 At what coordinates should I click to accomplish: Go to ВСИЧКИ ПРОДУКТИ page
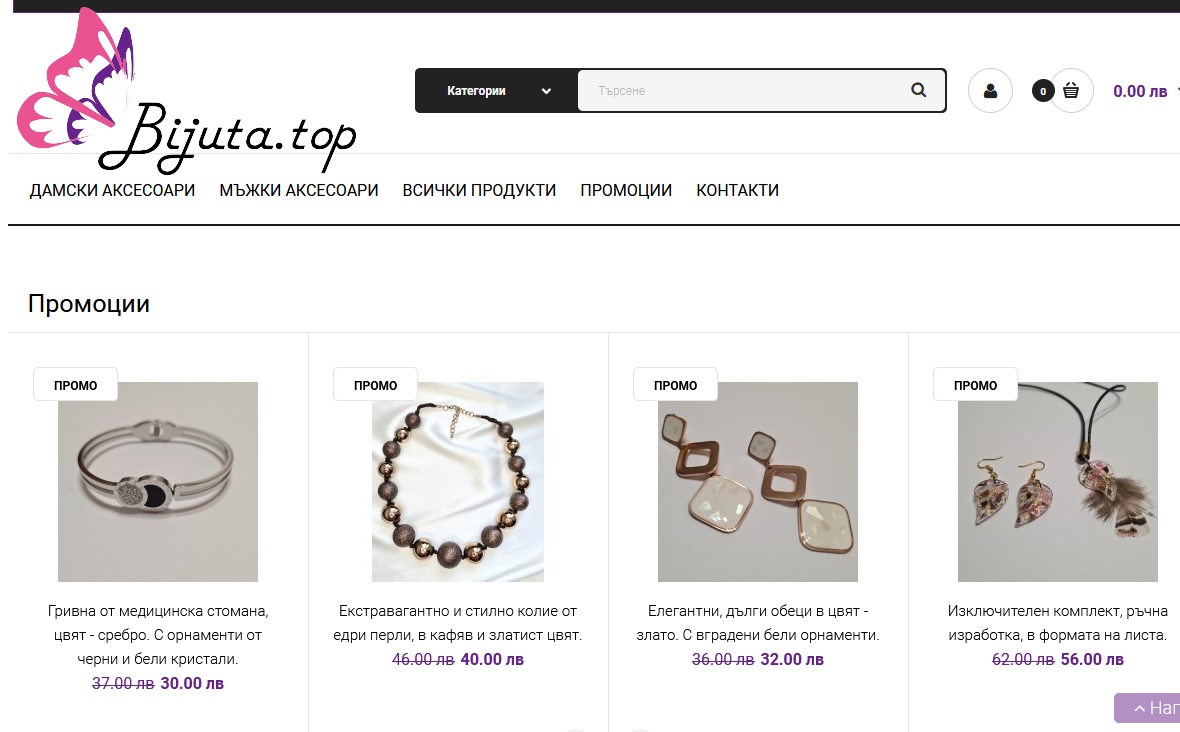[479, 190]
